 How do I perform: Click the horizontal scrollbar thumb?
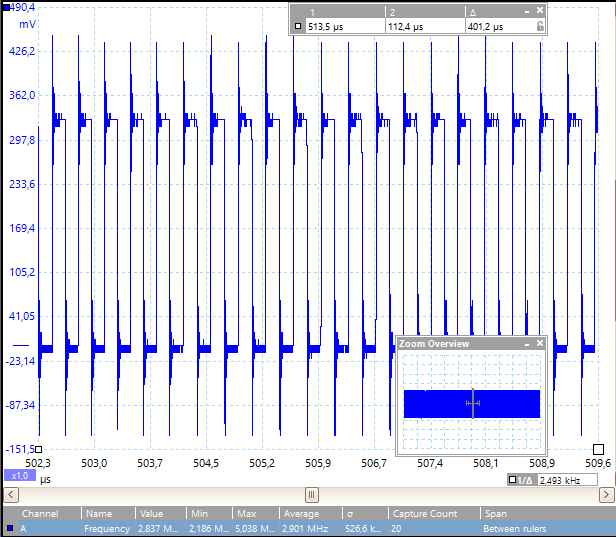point(311,494)
